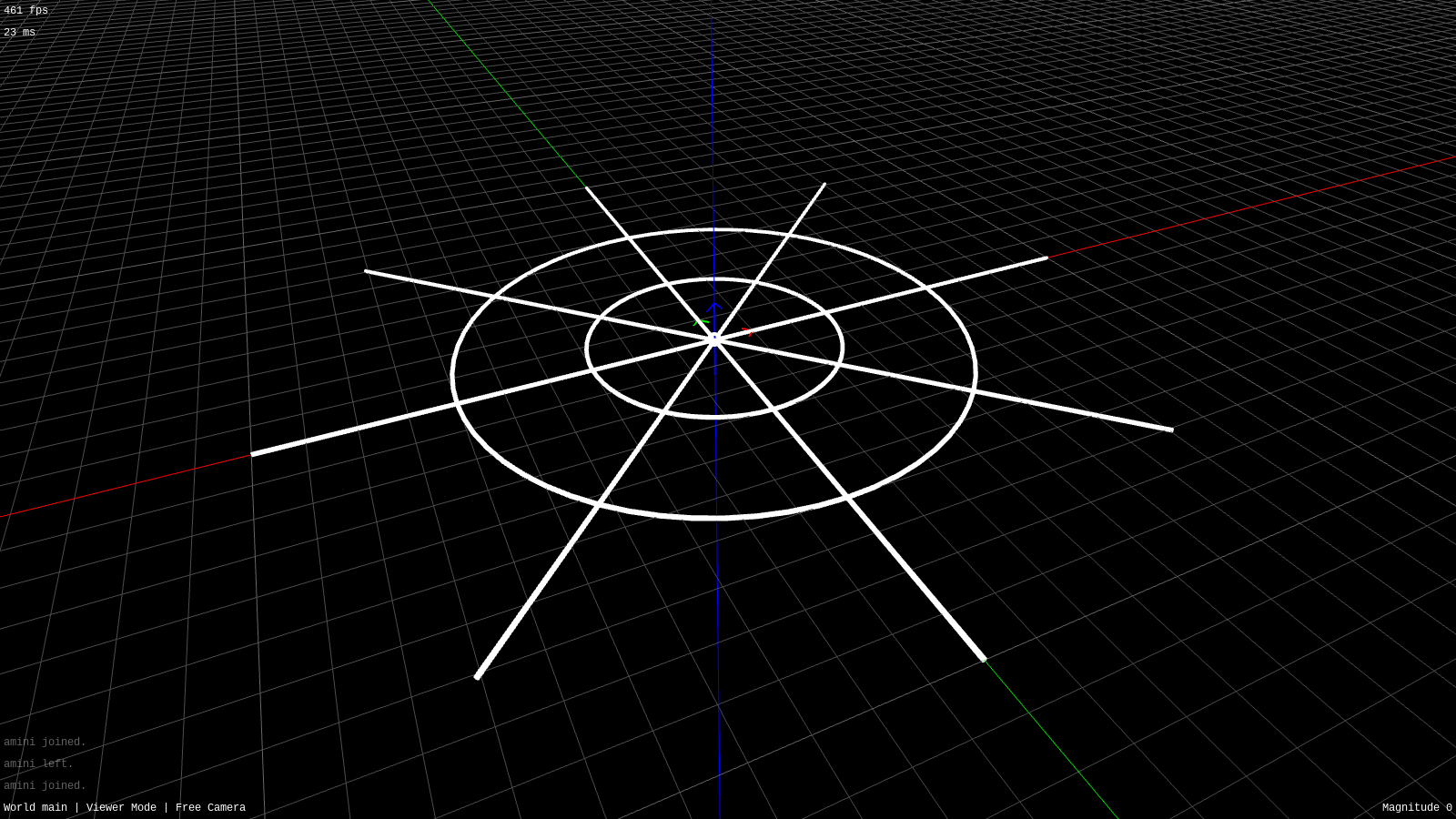
Task: Click "World main" in the status line
Action: point(35,808)
